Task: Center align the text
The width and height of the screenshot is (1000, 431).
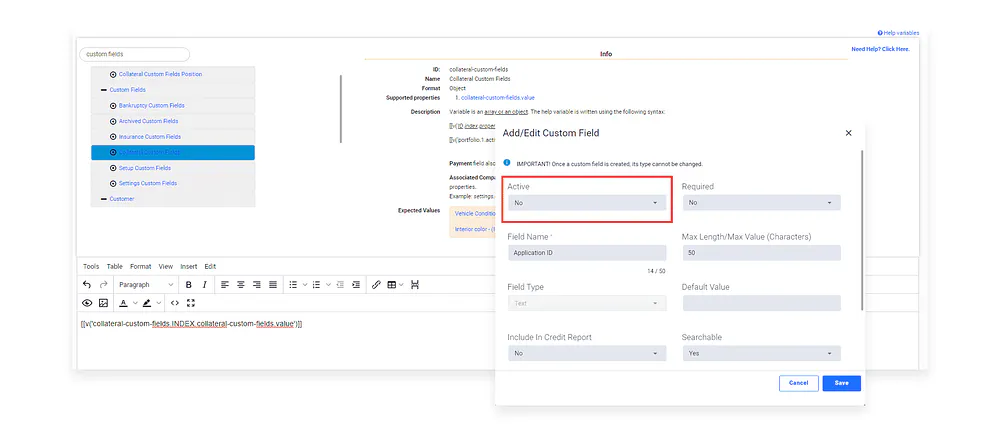Action: click(241, 285)
